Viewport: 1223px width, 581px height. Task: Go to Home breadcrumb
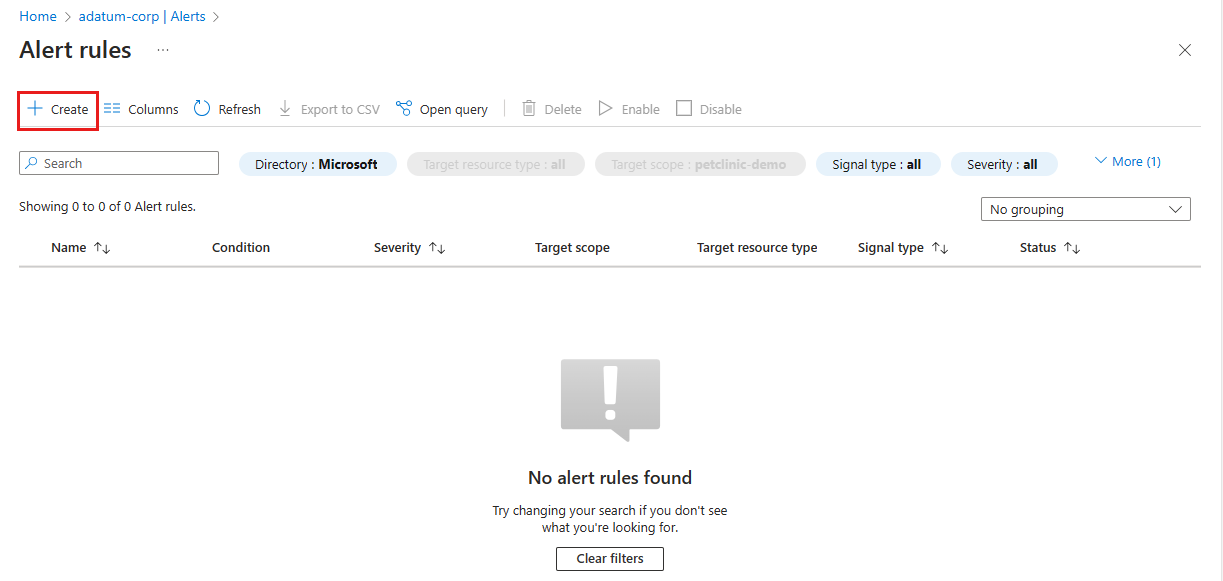point(38,16)
